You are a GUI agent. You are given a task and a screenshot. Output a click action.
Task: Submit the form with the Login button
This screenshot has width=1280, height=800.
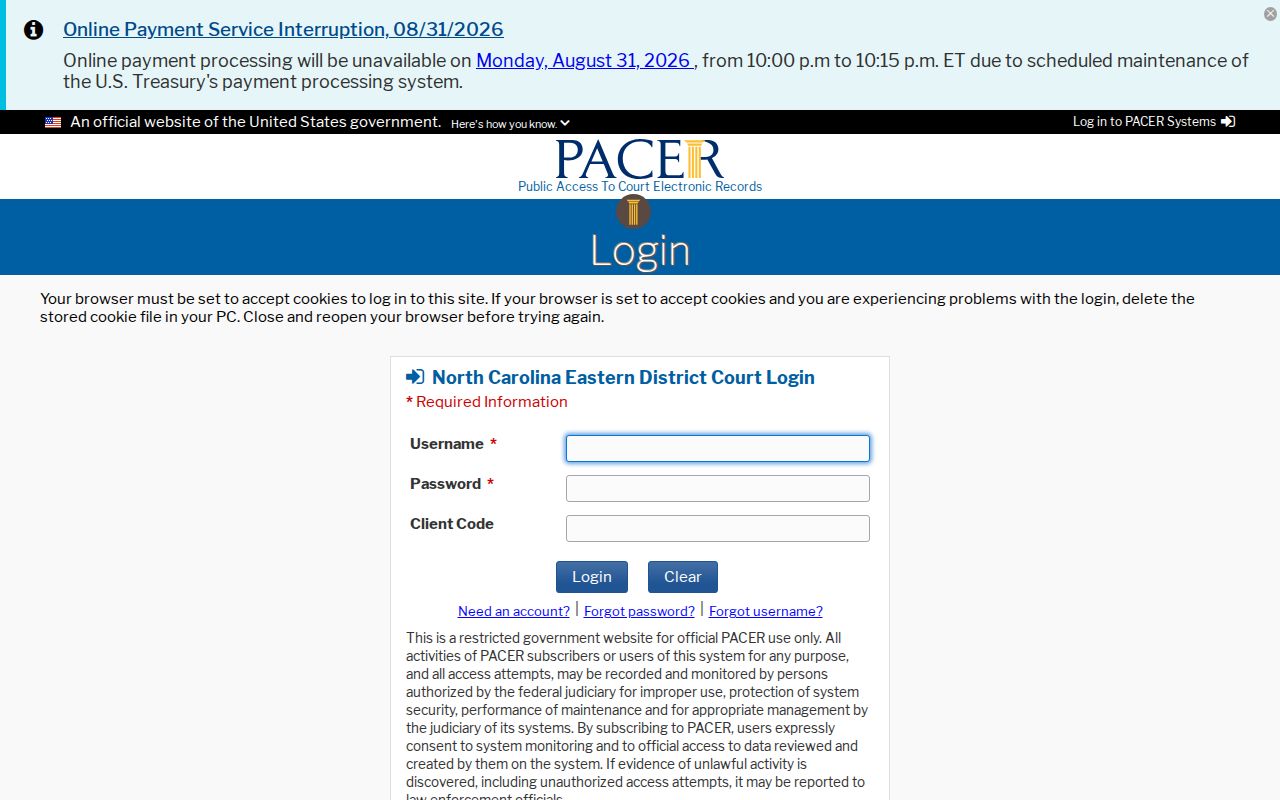pyautogui.click(x=592, y=577)
